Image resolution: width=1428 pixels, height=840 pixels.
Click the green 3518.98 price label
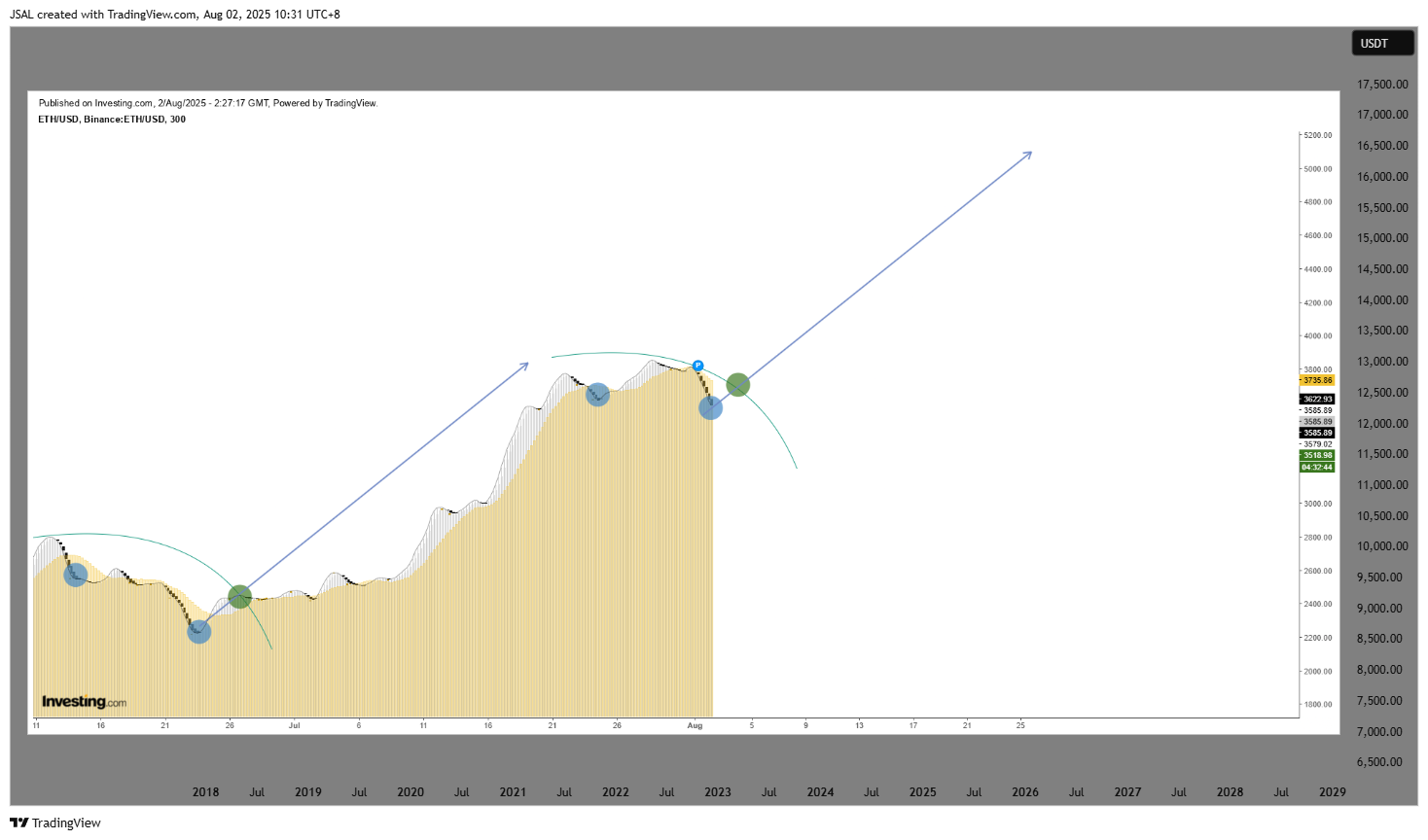click(x=1317, y=455)
